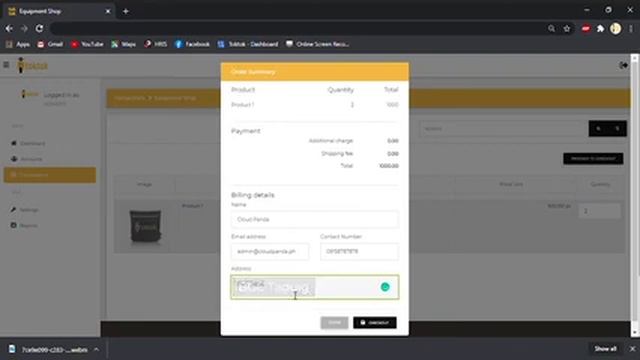Go back using browser back arrow
This screenshot has height=360, width=640.
9,29
